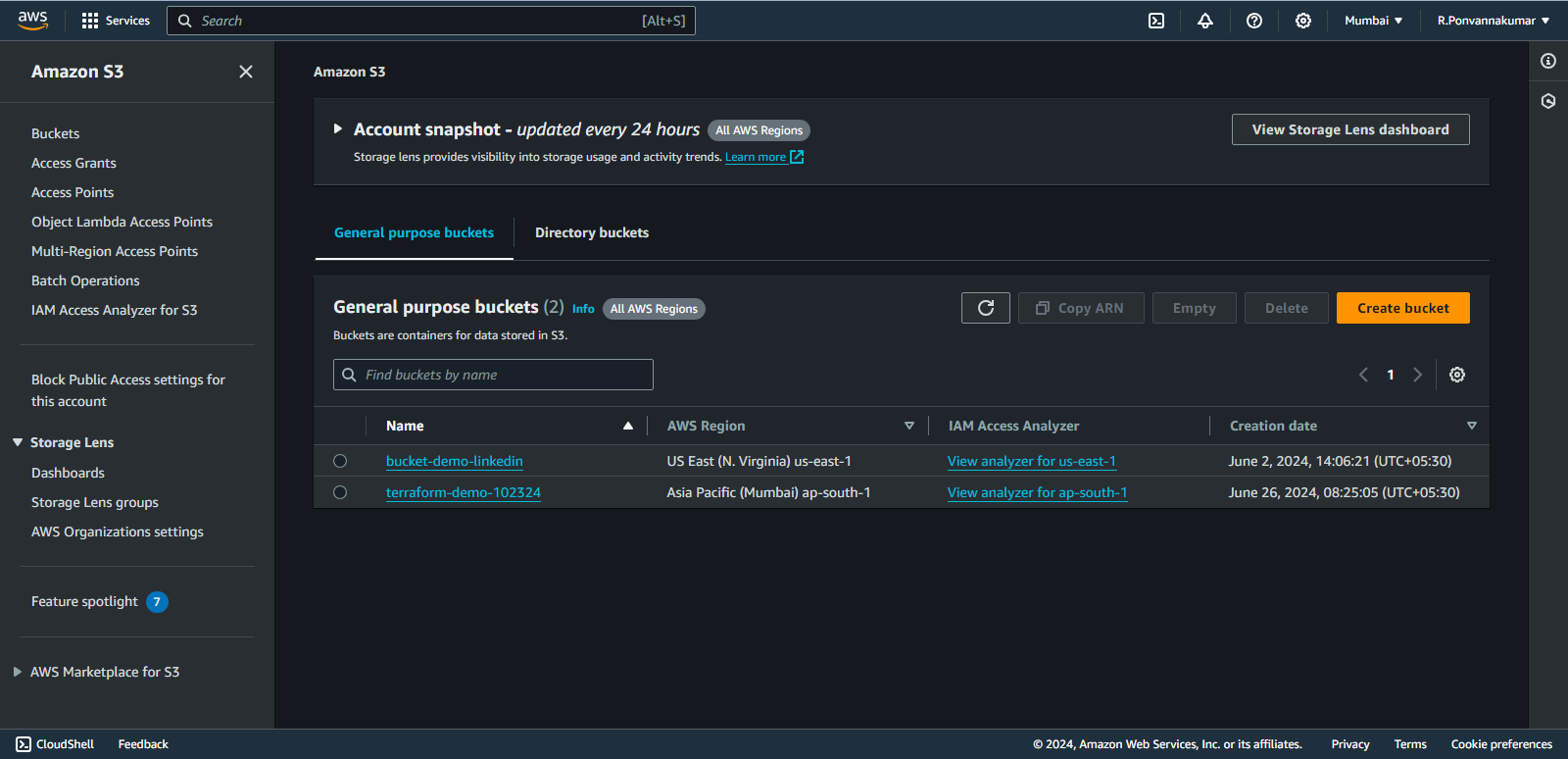This screenshot has height=759, width=1568.
Task: Open the bucket-demo-linkedin bucket link
Action: 455,461
